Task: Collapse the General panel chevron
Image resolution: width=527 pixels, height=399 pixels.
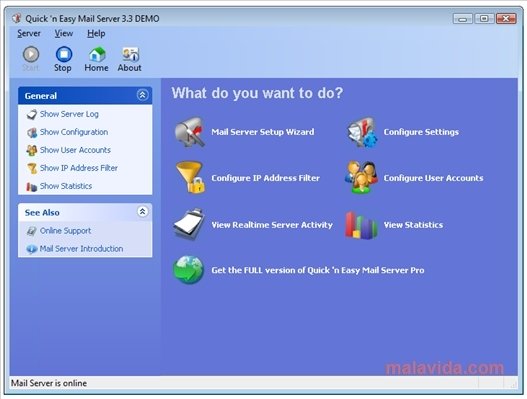Action: point(143,95)
